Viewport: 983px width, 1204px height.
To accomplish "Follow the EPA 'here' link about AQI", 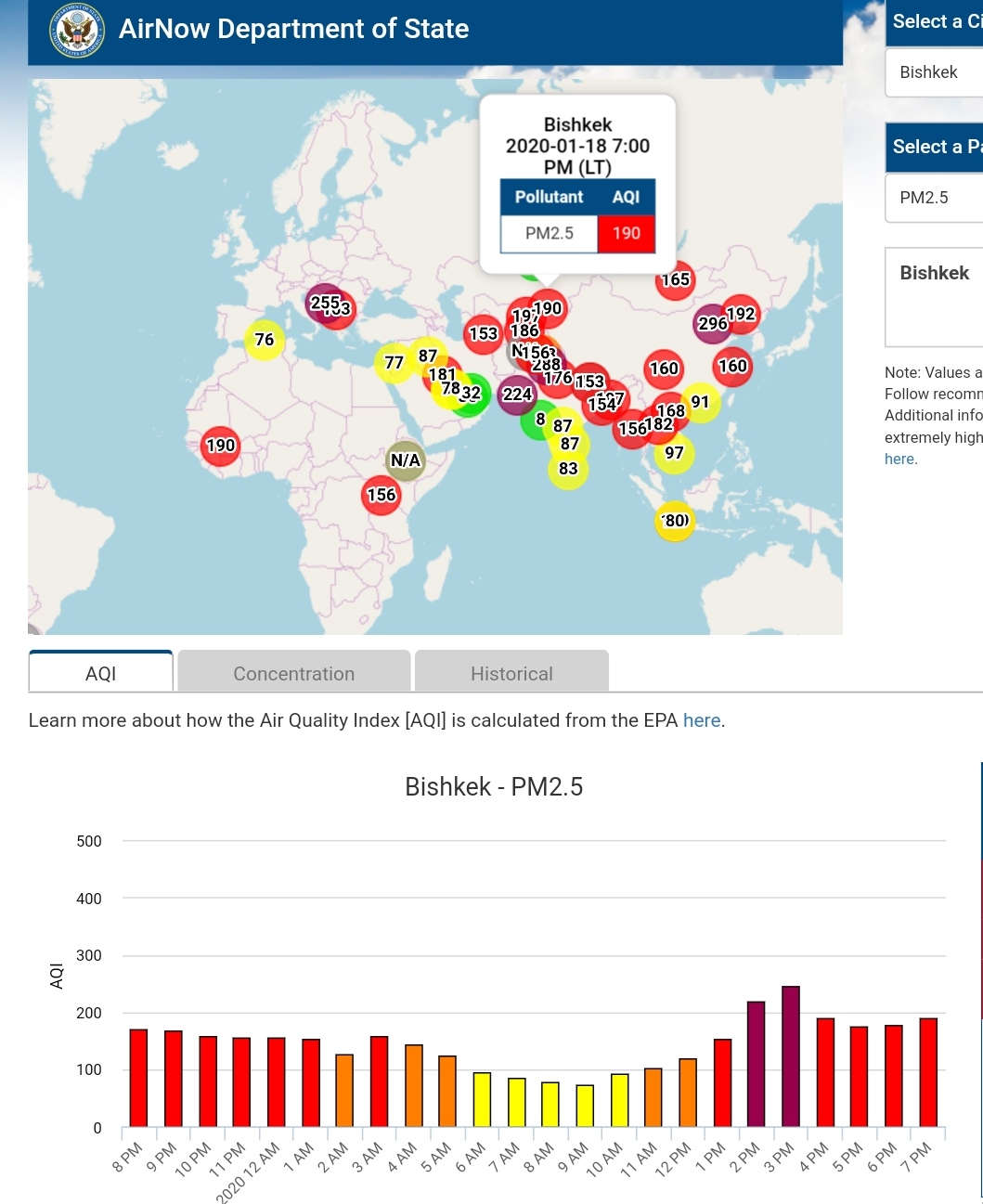I will [701, 720].
